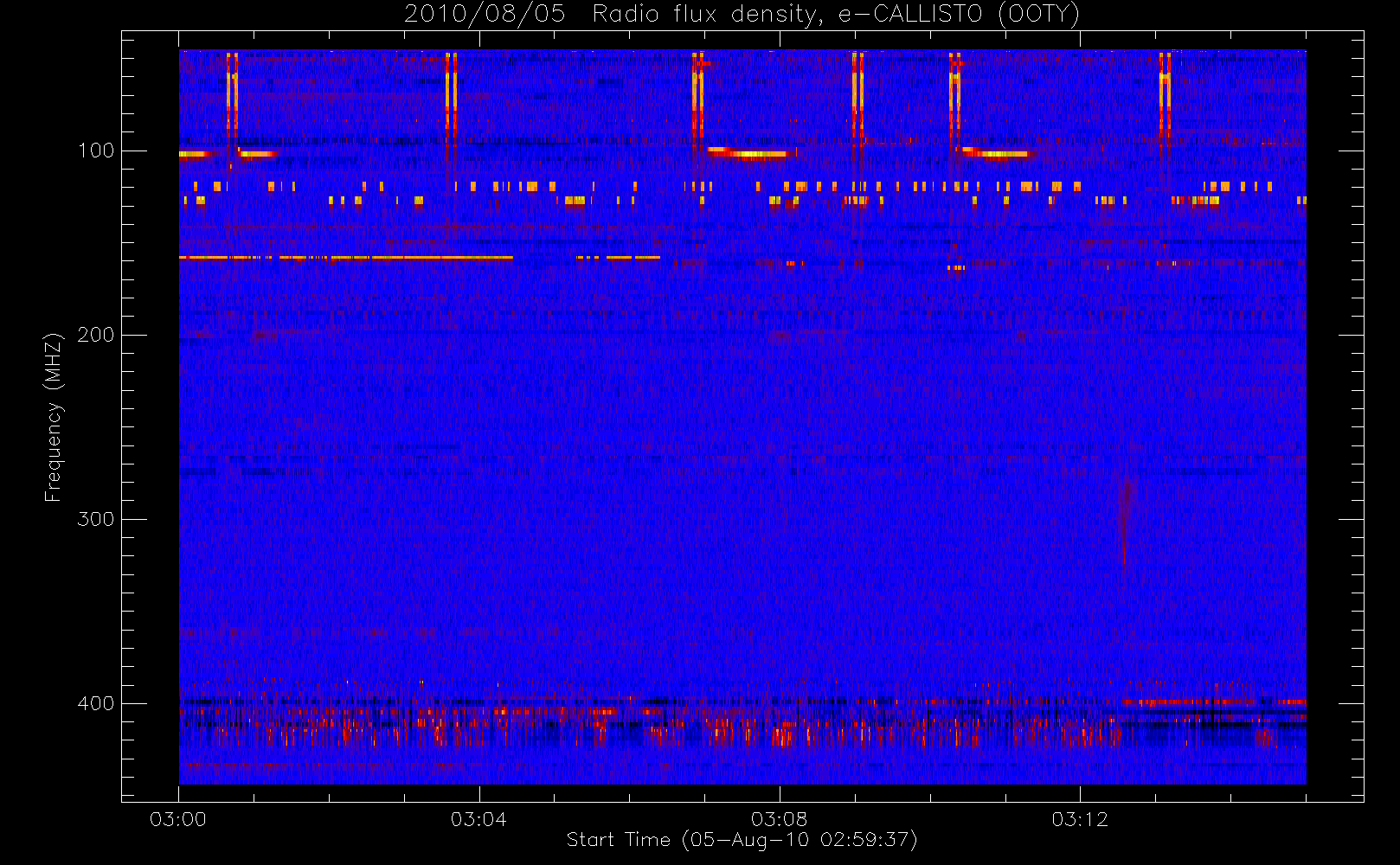Click the 'Start Time (05-Aug-10 02:59:37)' axis label

click(742, 840)
